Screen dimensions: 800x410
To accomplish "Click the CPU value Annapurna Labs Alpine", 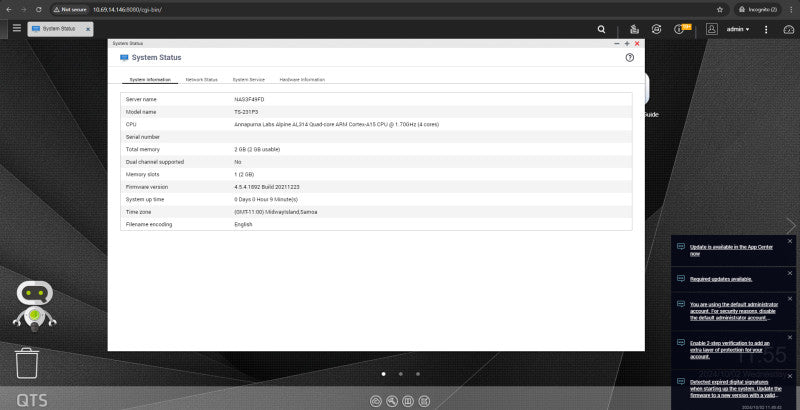I will pos(336,124).
